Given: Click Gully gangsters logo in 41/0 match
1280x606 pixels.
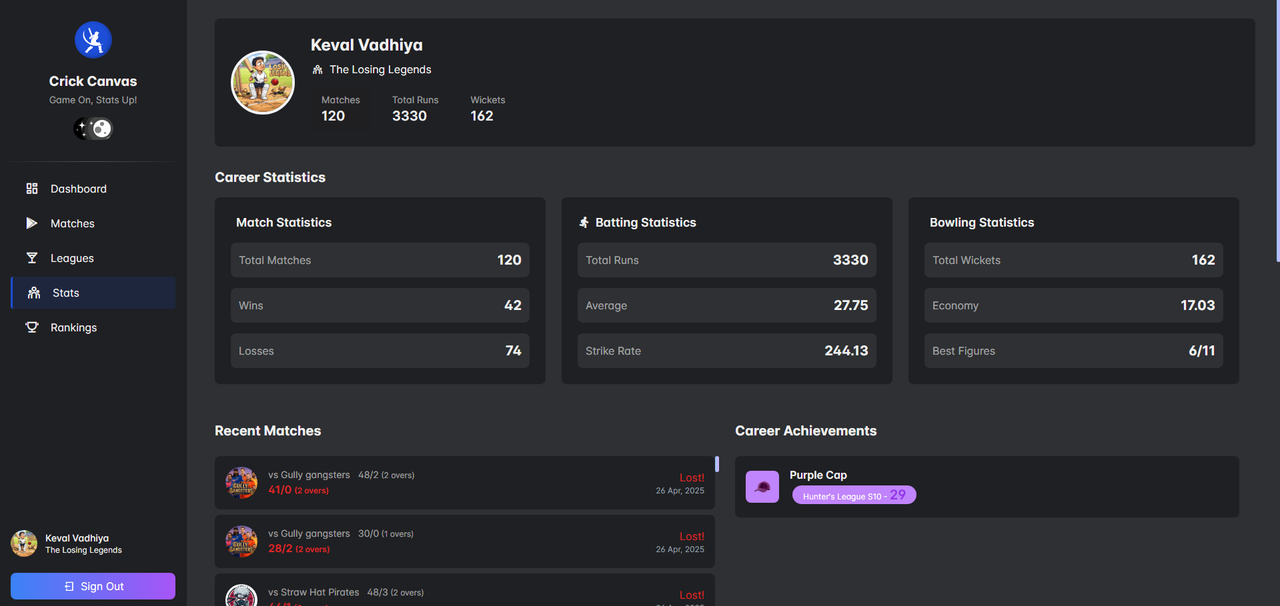Looking at the screenshot, I should [x=241, y=483].
